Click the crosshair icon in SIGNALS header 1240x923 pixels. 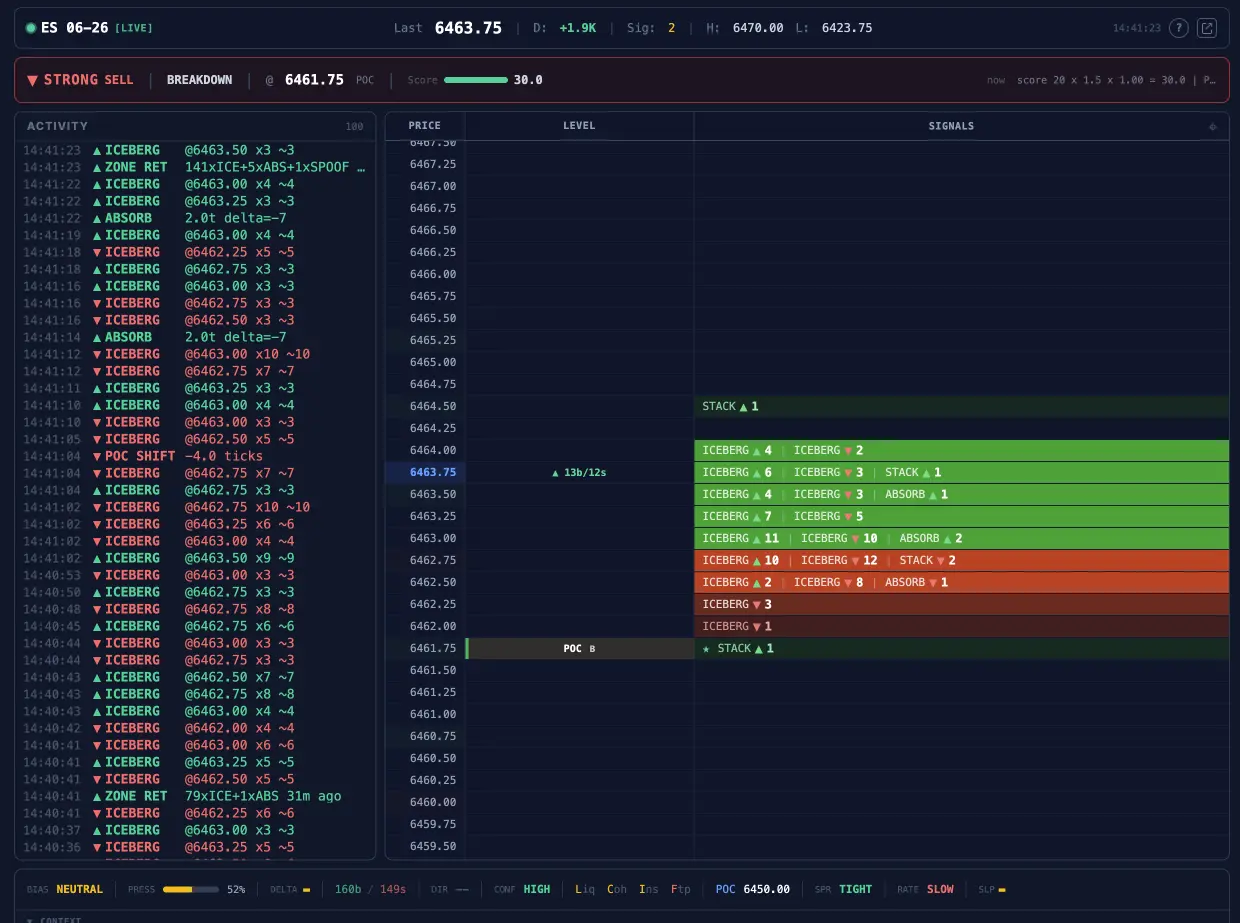(x=1213, y=126)
